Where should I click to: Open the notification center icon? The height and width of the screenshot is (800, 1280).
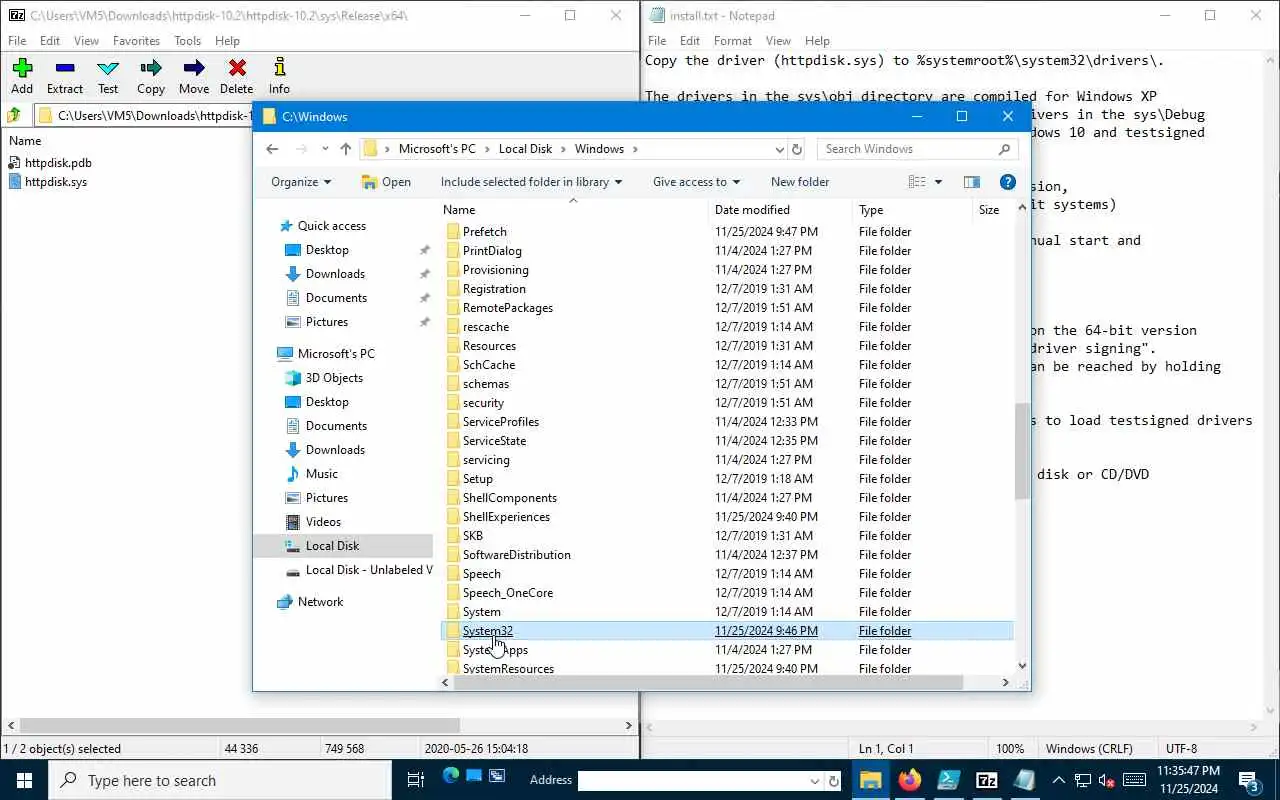(1249, 780)
